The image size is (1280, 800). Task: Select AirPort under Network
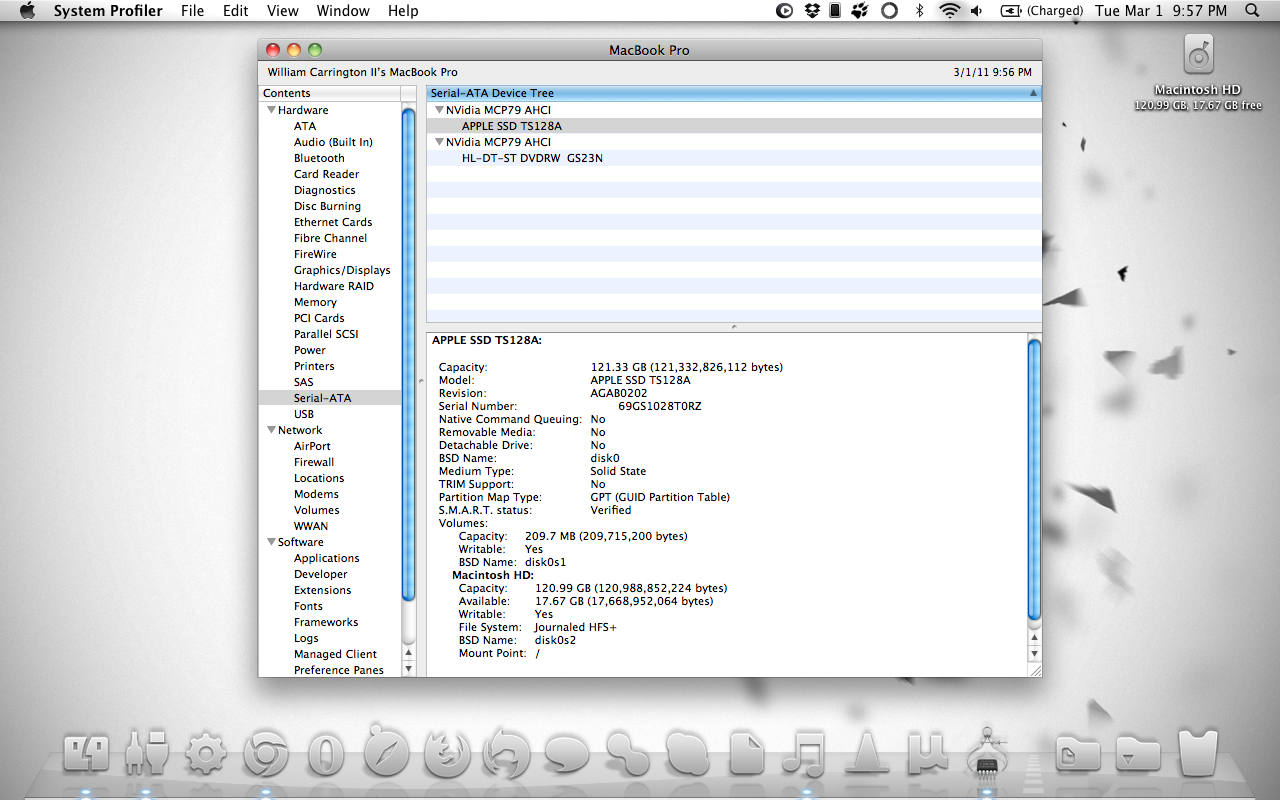(312, 446)
